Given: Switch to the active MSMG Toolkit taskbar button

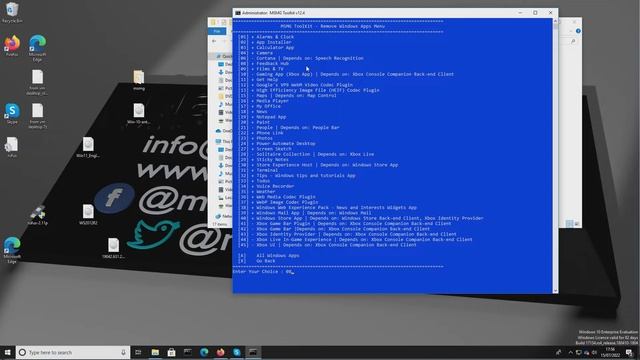Looking at the screenshot, I should pos(253,352).
